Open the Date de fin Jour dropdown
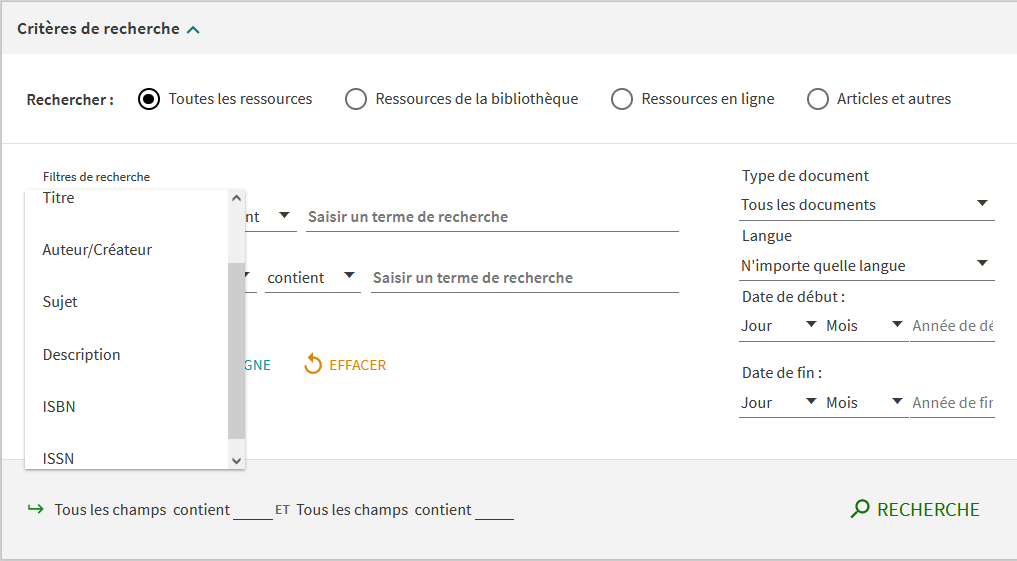 [x=780, y=403]
